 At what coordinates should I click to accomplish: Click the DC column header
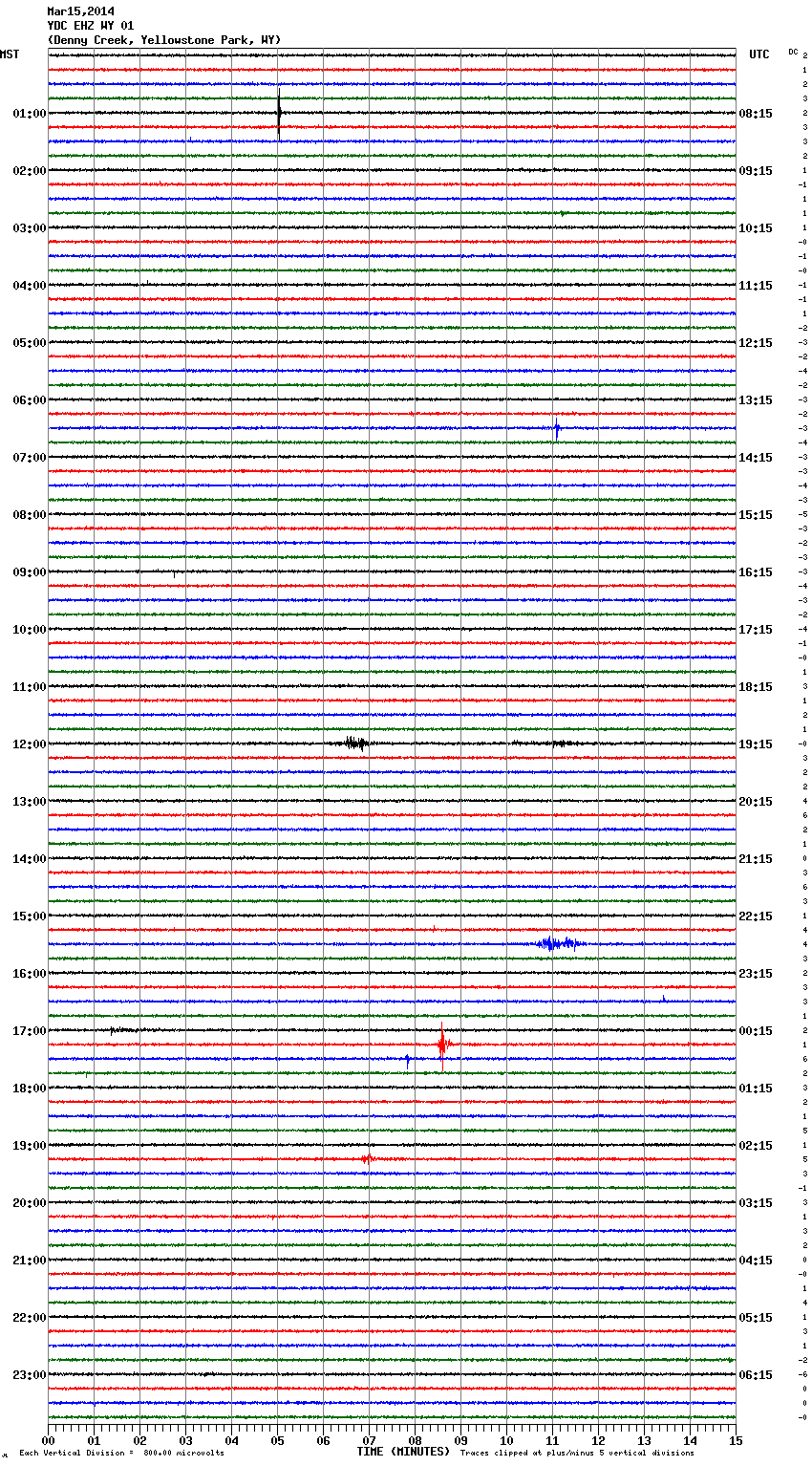tap(793, 52)
